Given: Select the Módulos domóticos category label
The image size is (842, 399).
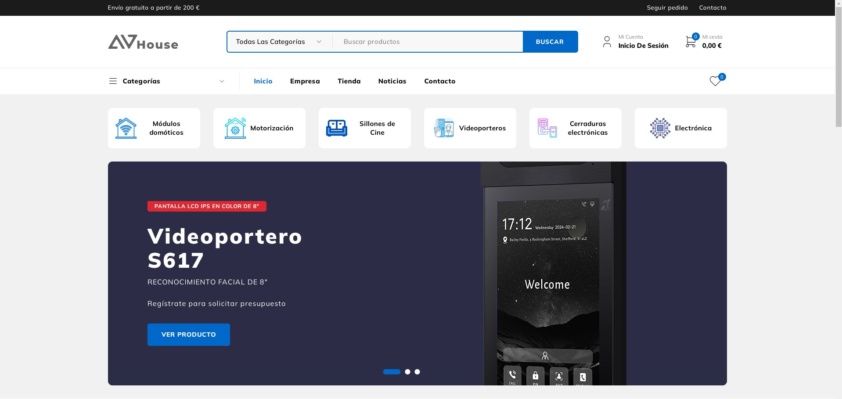Looking at the screenshot, I should pos(166,128).
